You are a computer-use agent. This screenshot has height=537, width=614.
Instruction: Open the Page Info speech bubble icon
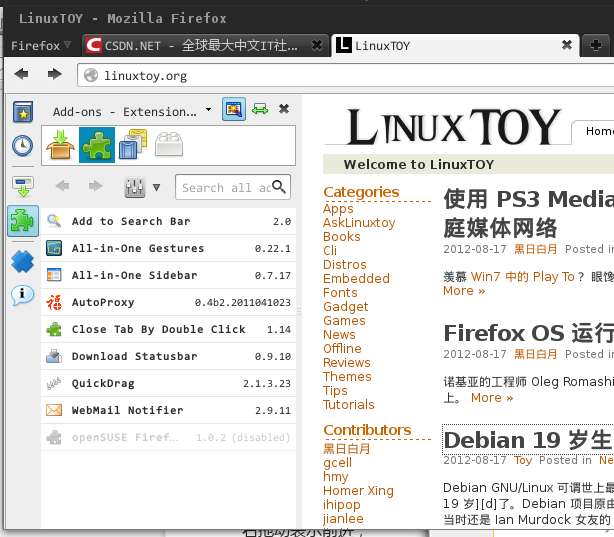click(23, 295)
